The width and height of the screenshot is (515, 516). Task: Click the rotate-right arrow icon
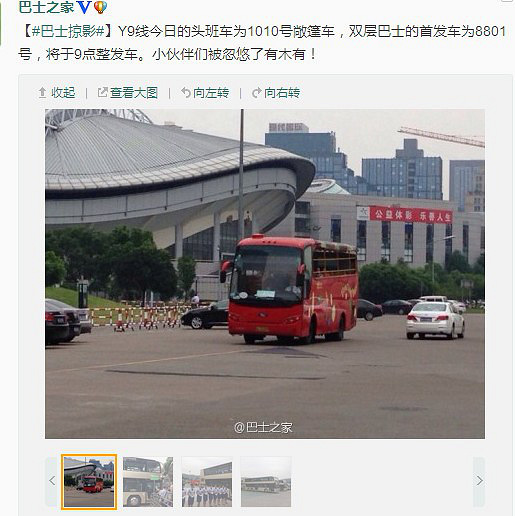click(256, 93)
